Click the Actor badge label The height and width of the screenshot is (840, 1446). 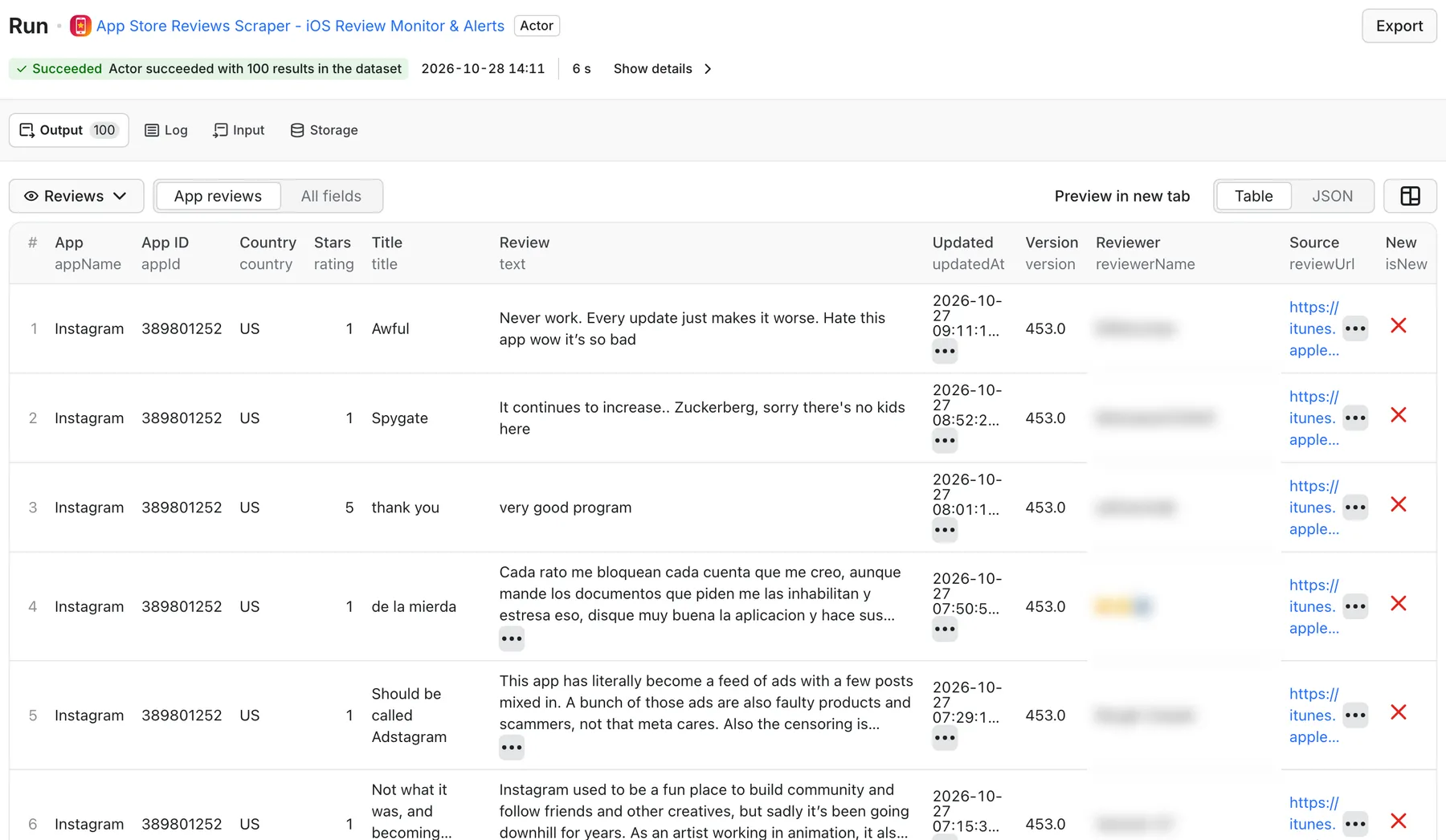537,26
